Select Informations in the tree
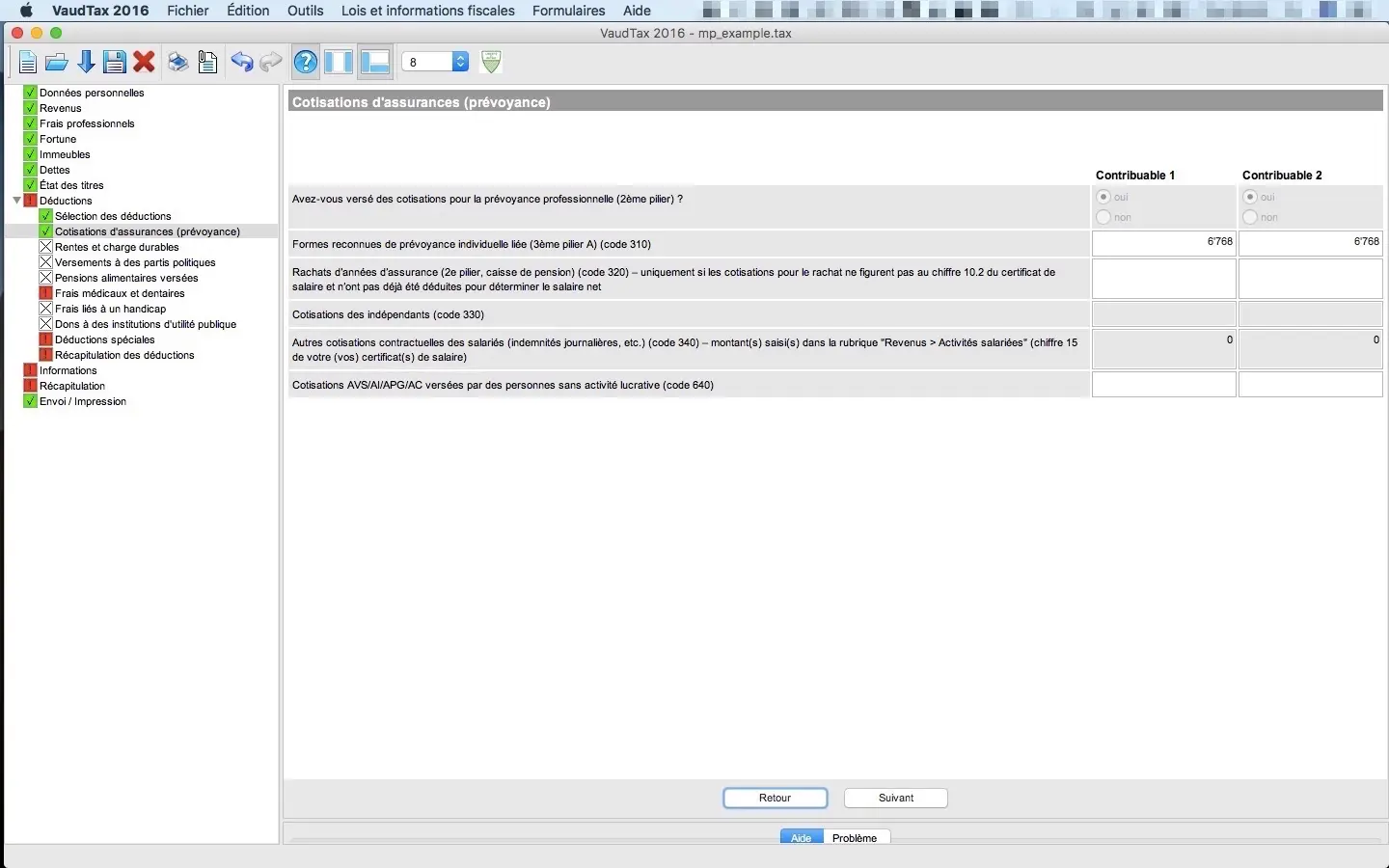 [68, 370]
